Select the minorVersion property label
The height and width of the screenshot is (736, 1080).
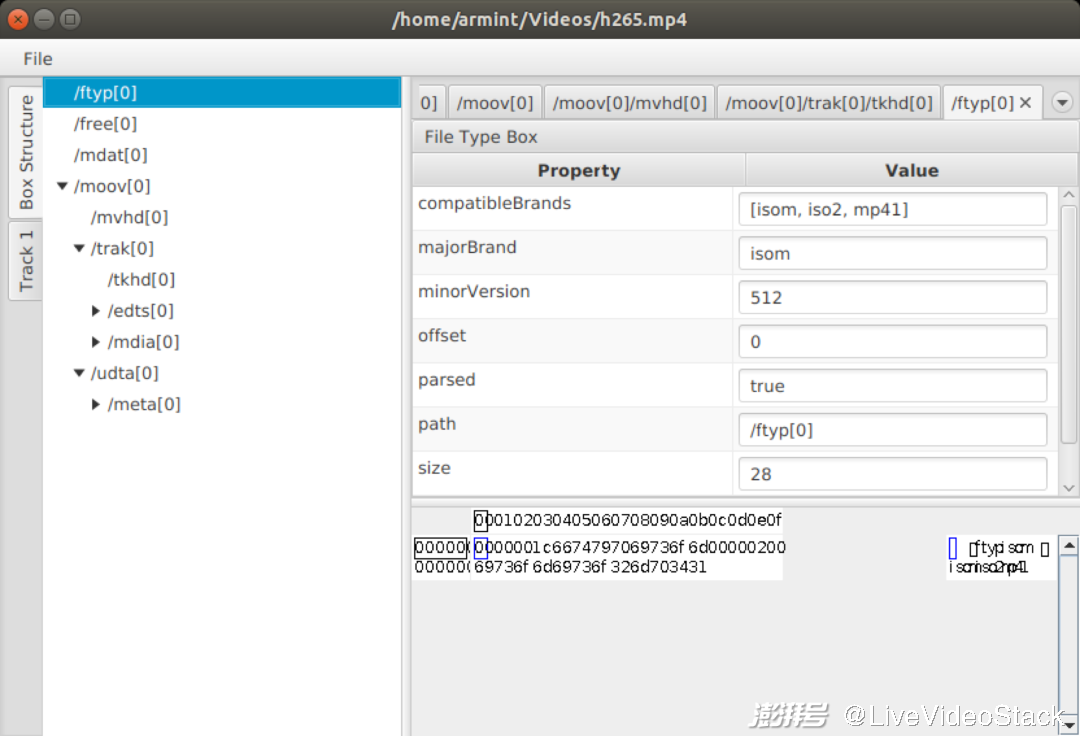pos(474,292)
